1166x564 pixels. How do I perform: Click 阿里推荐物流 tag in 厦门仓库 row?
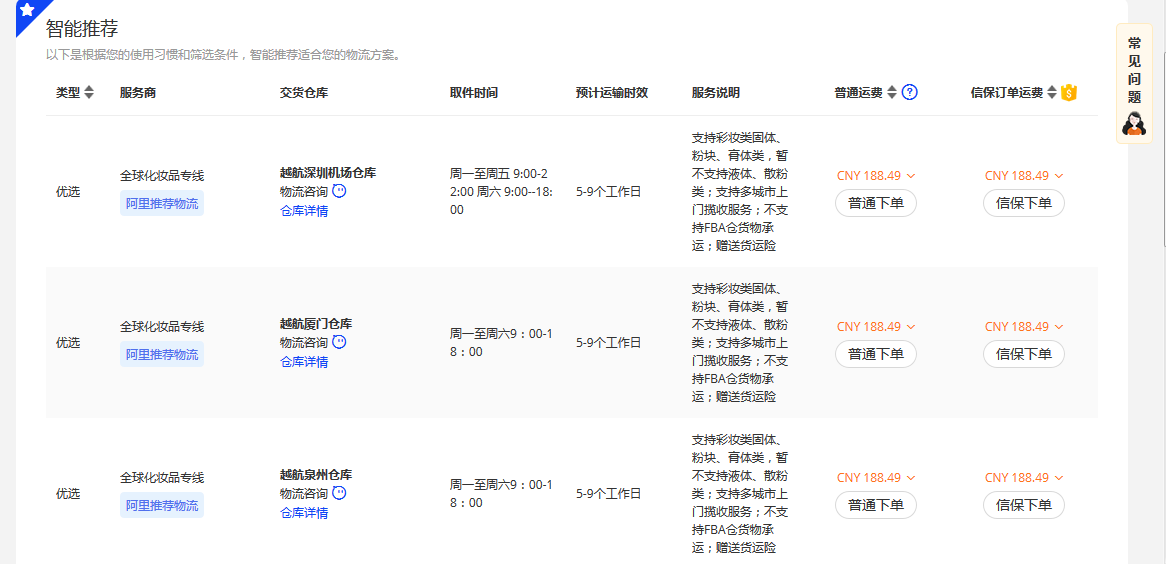[162, 354]
